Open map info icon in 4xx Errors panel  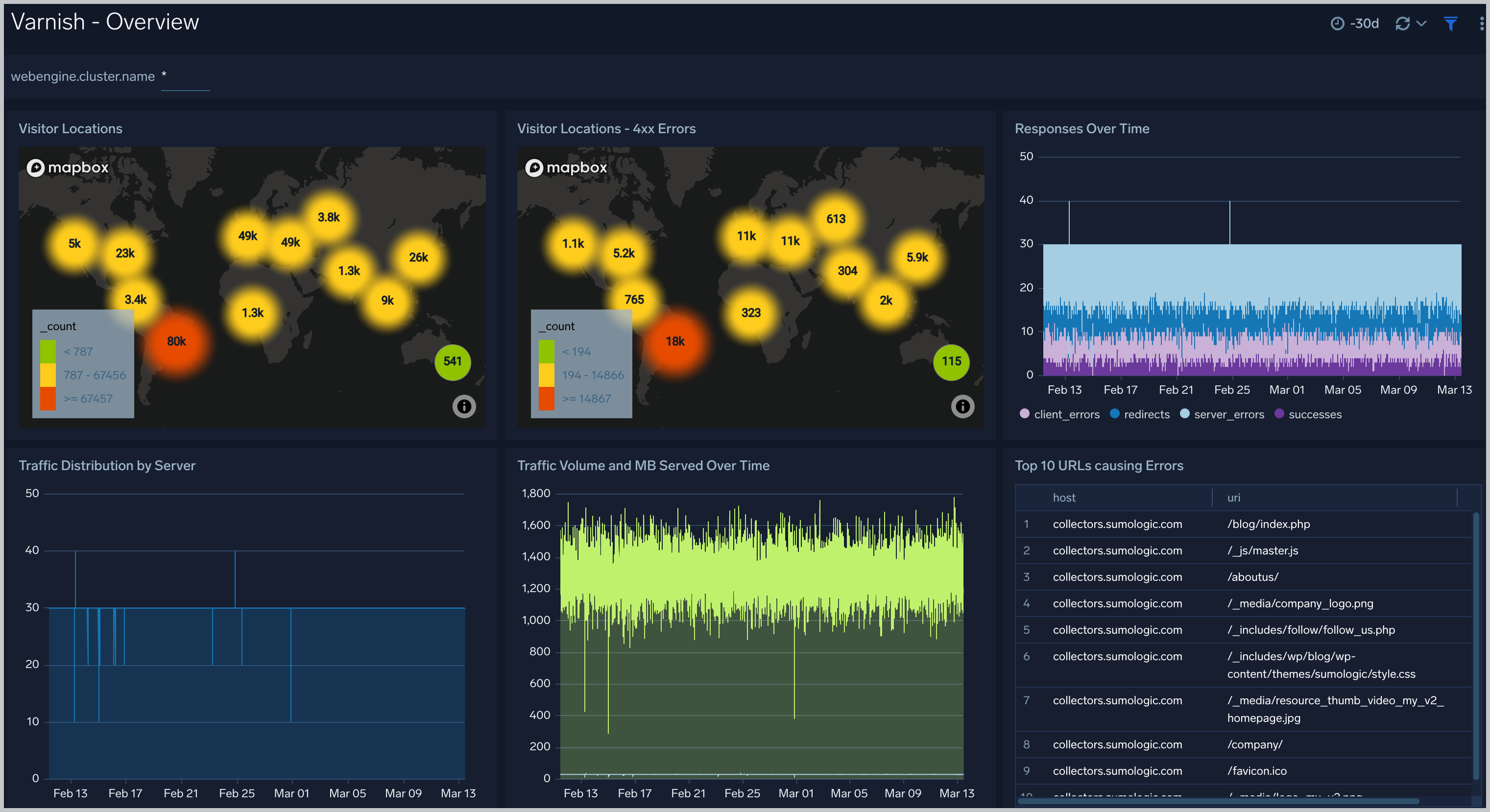coord(962,406)
